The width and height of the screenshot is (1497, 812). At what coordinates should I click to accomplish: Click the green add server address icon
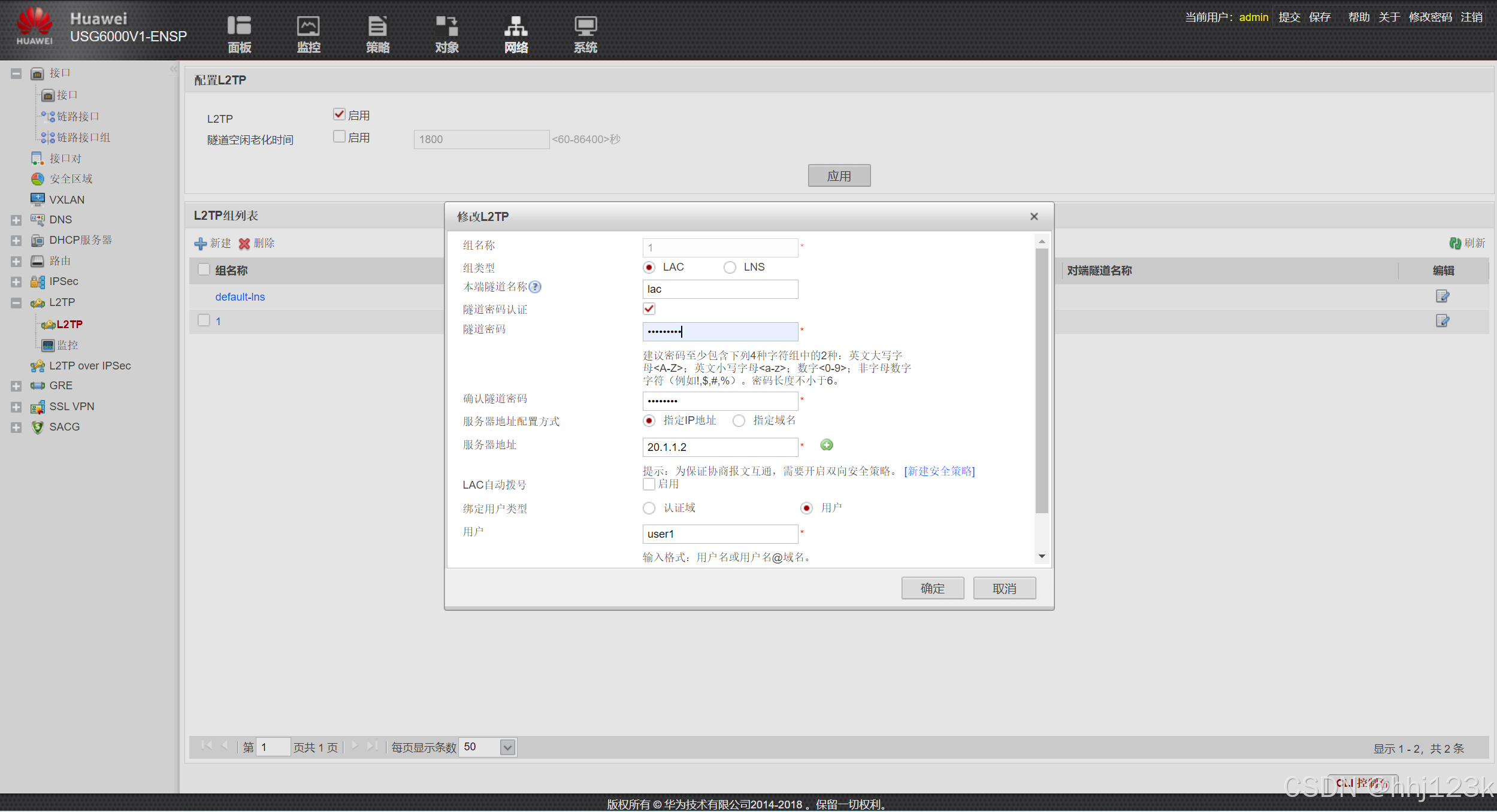pos(827,445)
